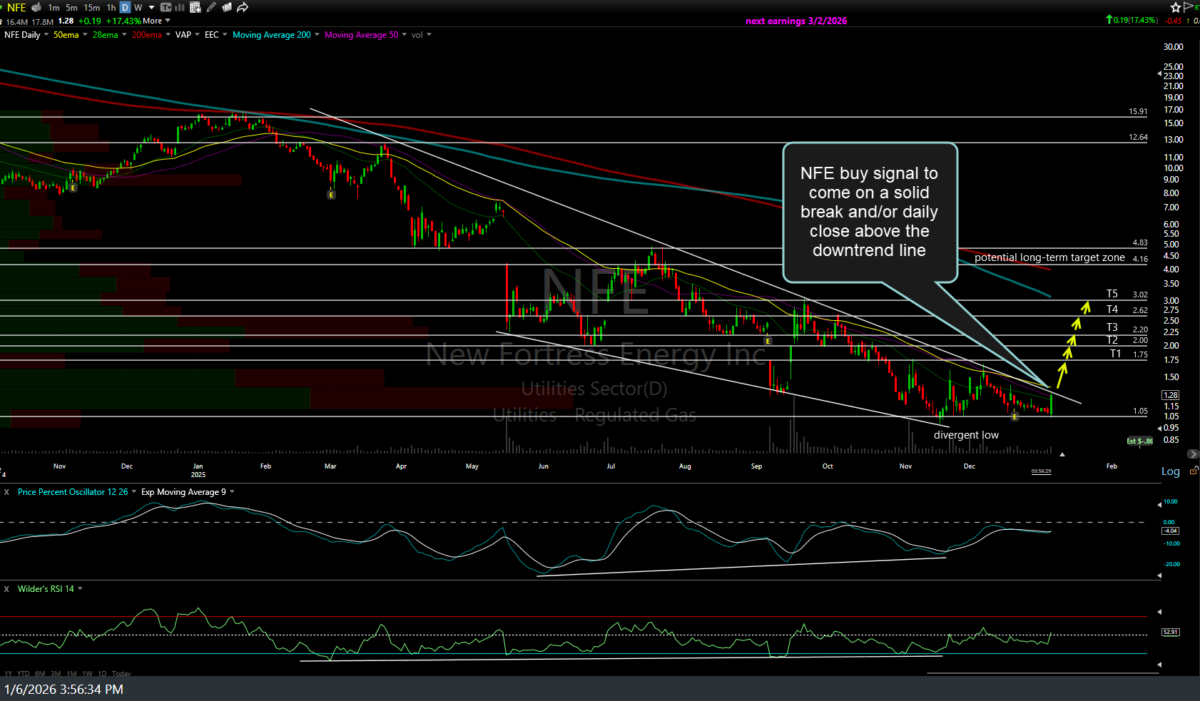The height and width of the screenshot is (701, 1200).
Task: Select the 1W range preset
Action: click(88, 674)
